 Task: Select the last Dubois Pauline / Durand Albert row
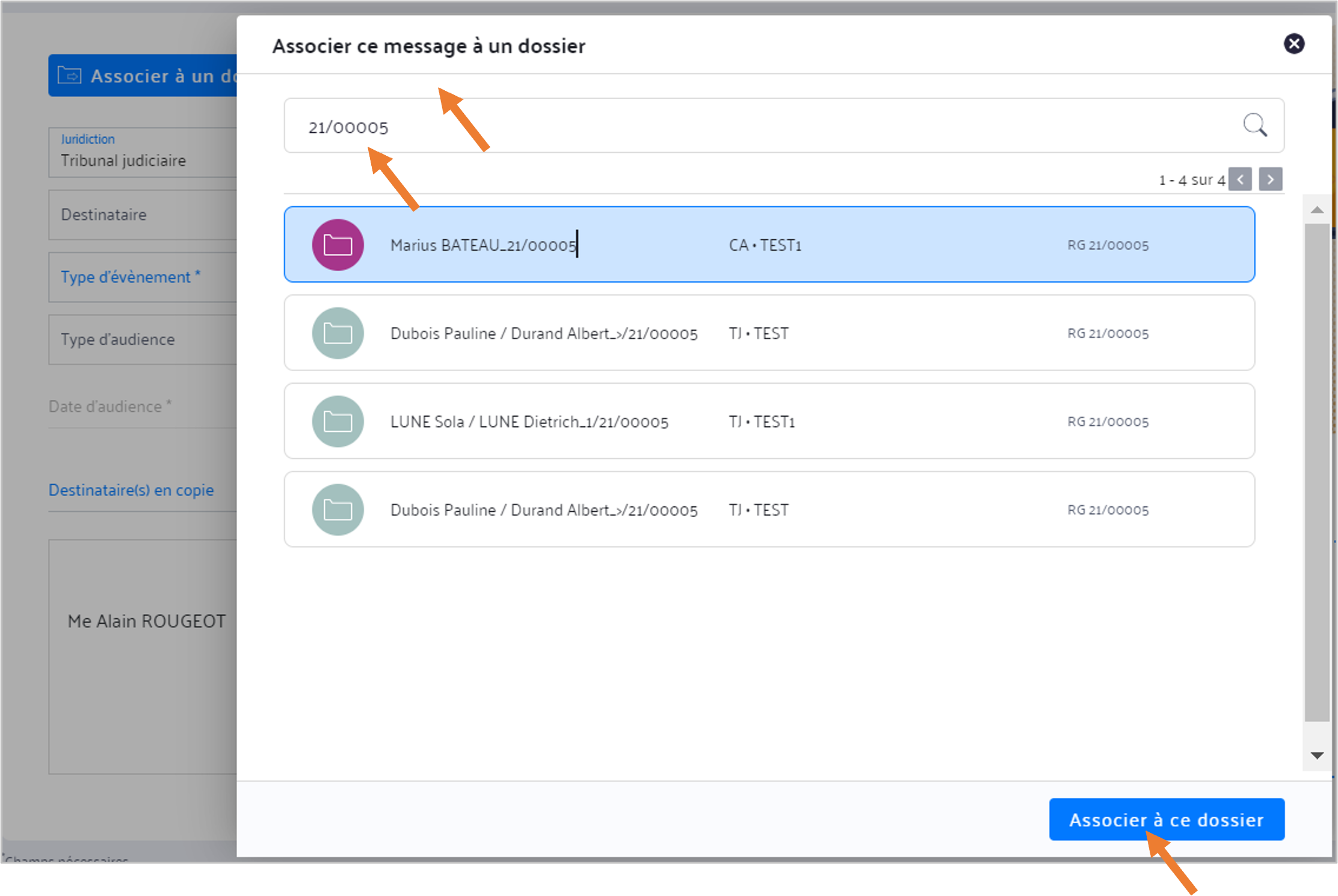[769, 510]
